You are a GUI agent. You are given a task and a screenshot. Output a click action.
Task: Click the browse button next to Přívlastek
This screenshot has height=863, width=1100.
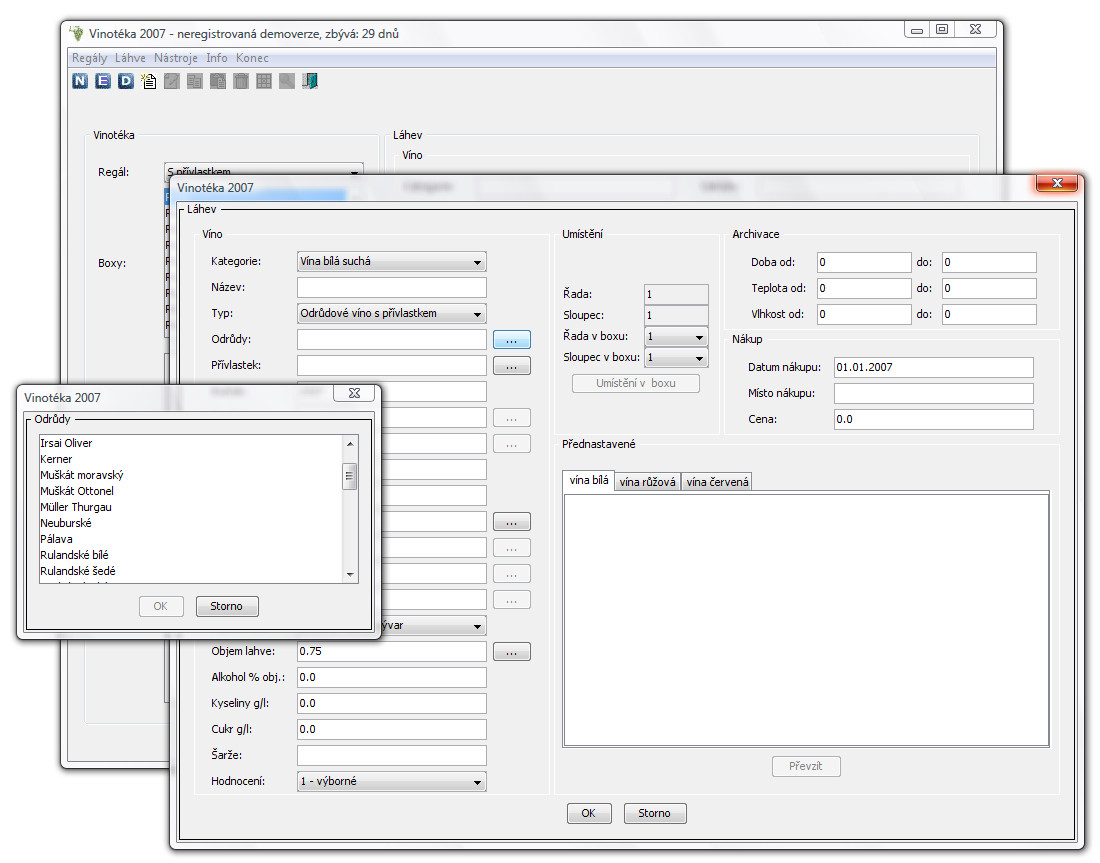[x=511, y=366]
